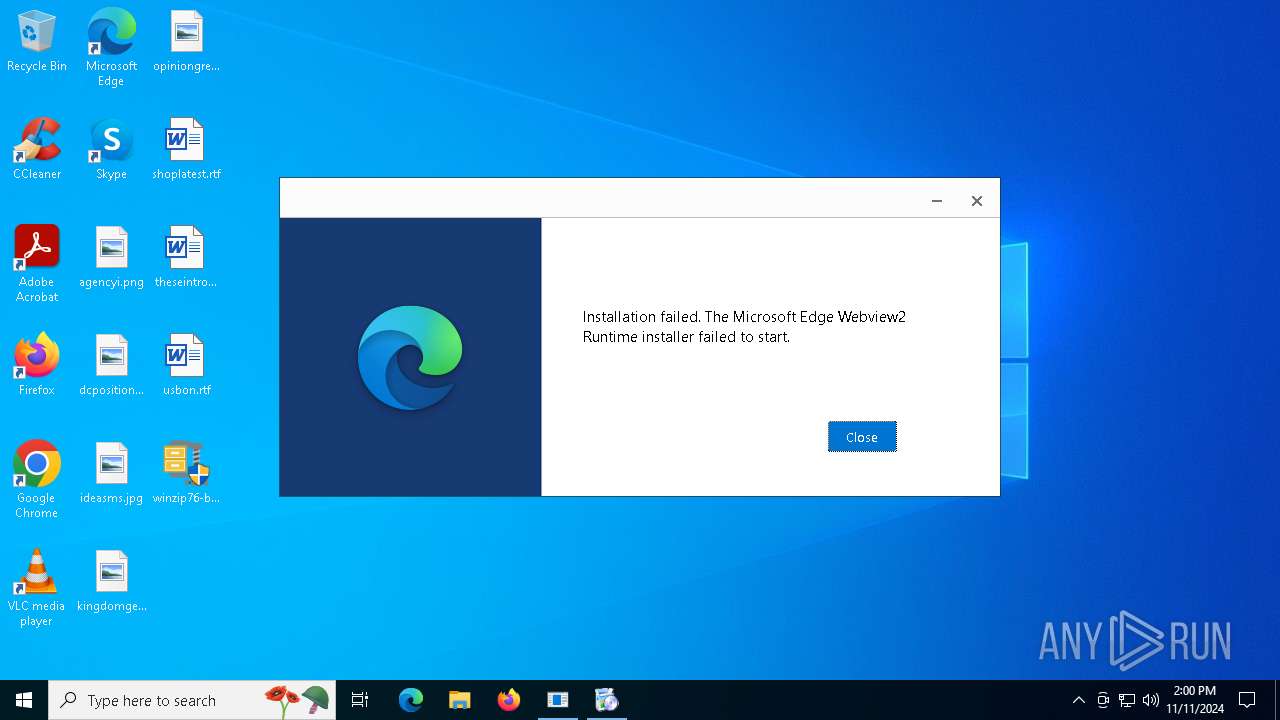This screenshot has width=1280, height=720.
Task: Click the Edge logo in the installer dialog
Action: (410, 358)
